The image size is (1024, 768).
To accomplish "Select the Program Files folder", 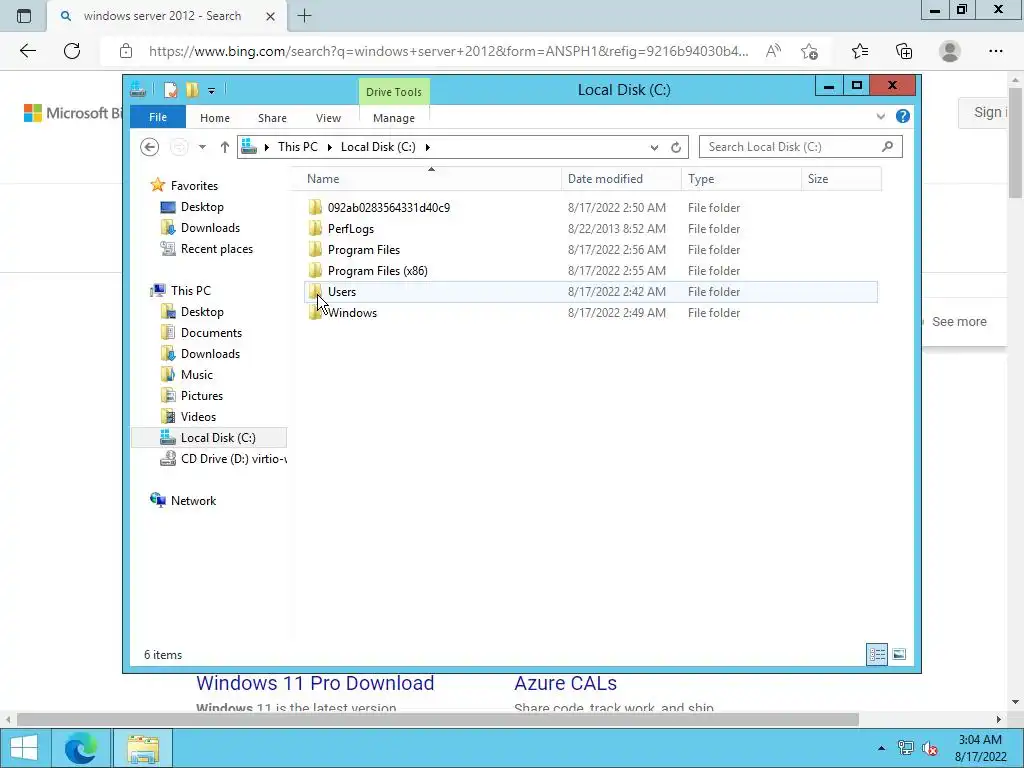I will click(364, 249).
